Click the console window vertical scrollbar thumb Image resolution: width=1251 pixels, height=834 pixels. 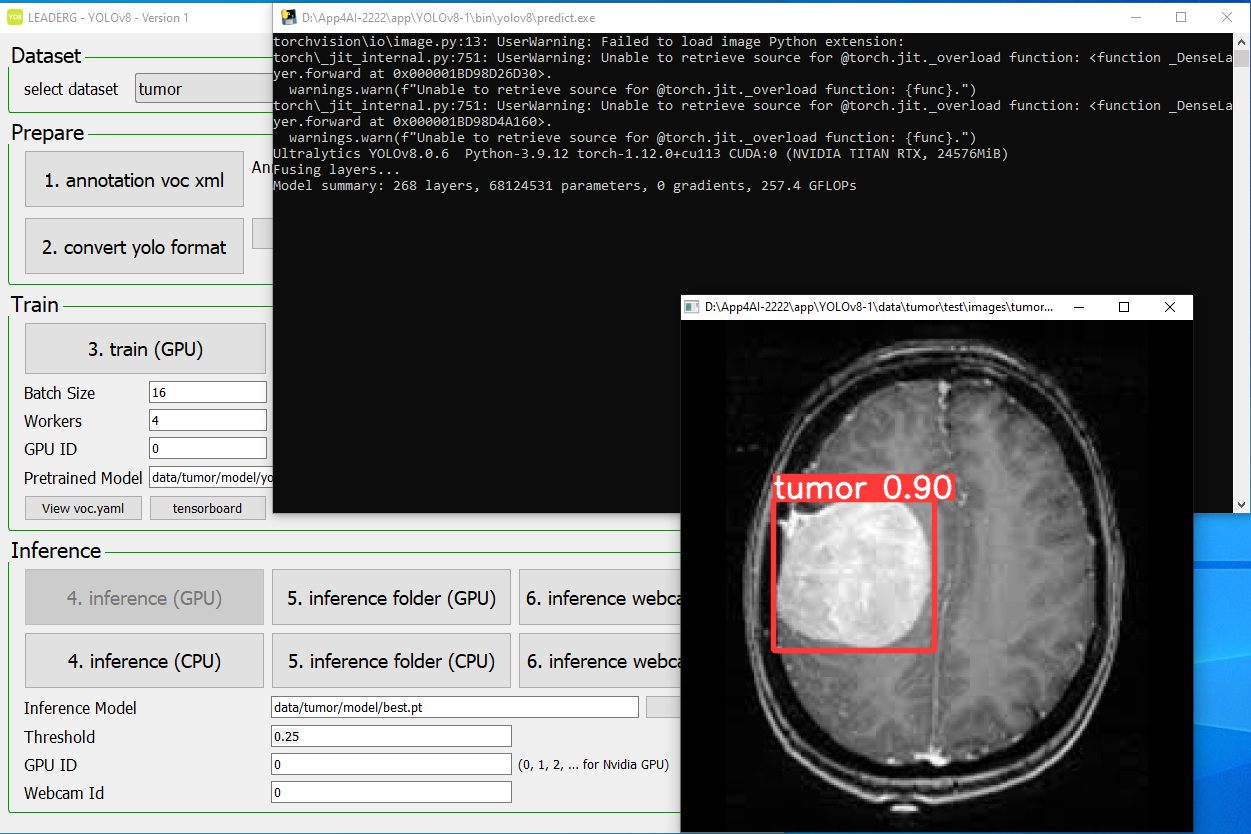pyautogui.click(x=1241, y=58)
